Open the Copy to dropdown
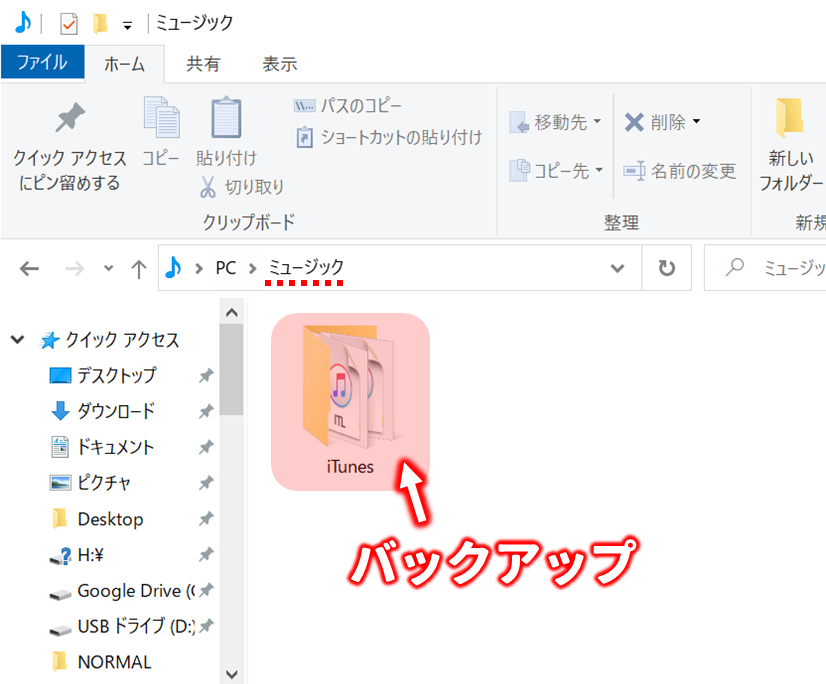This screenshot has width=826, height=684. (x=556, y=171)
